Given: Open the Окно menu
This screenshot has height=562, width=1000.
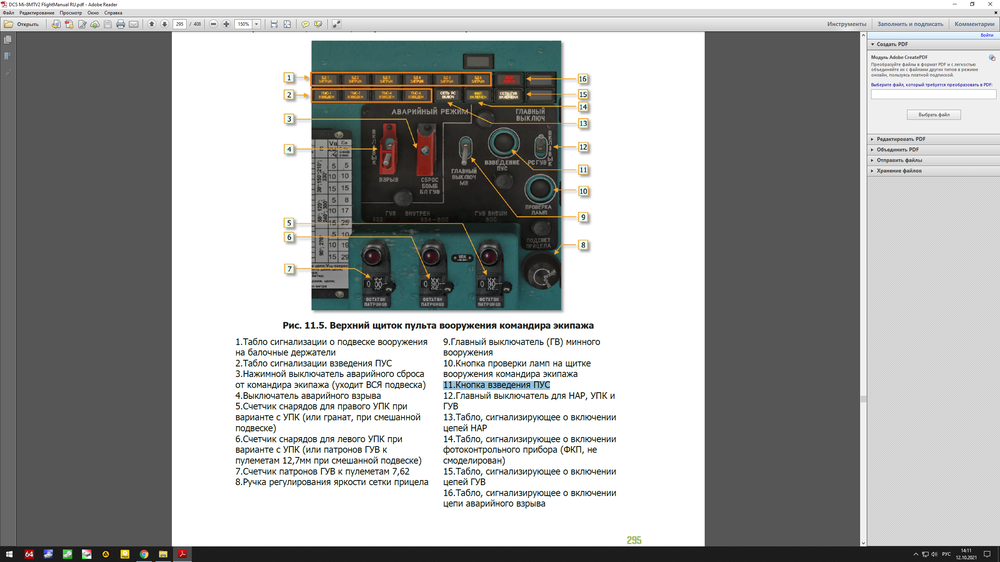Looking at the screenshot, I should pos(93,13).
